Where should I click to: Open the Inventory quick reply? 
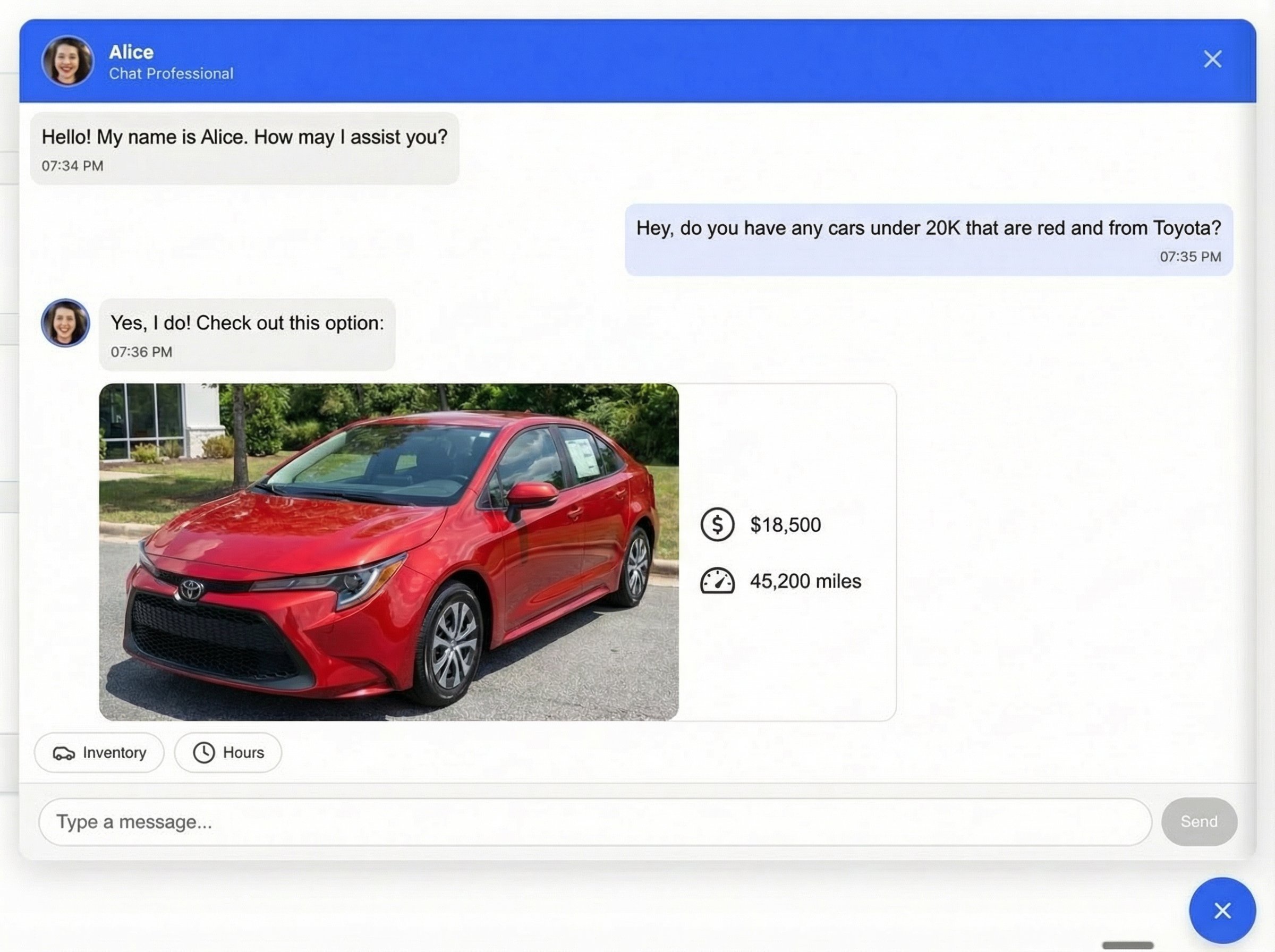99,753
